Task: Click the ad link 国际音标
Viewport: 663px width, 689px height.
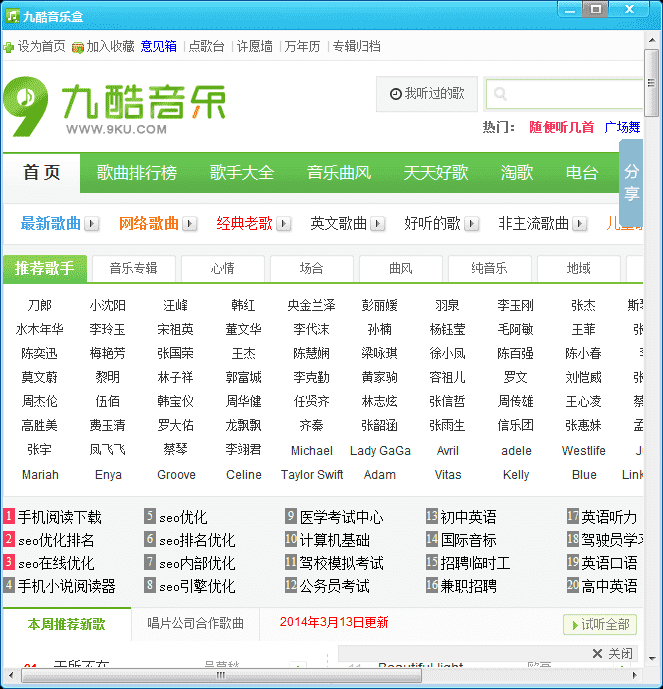Action: [468, 540]
